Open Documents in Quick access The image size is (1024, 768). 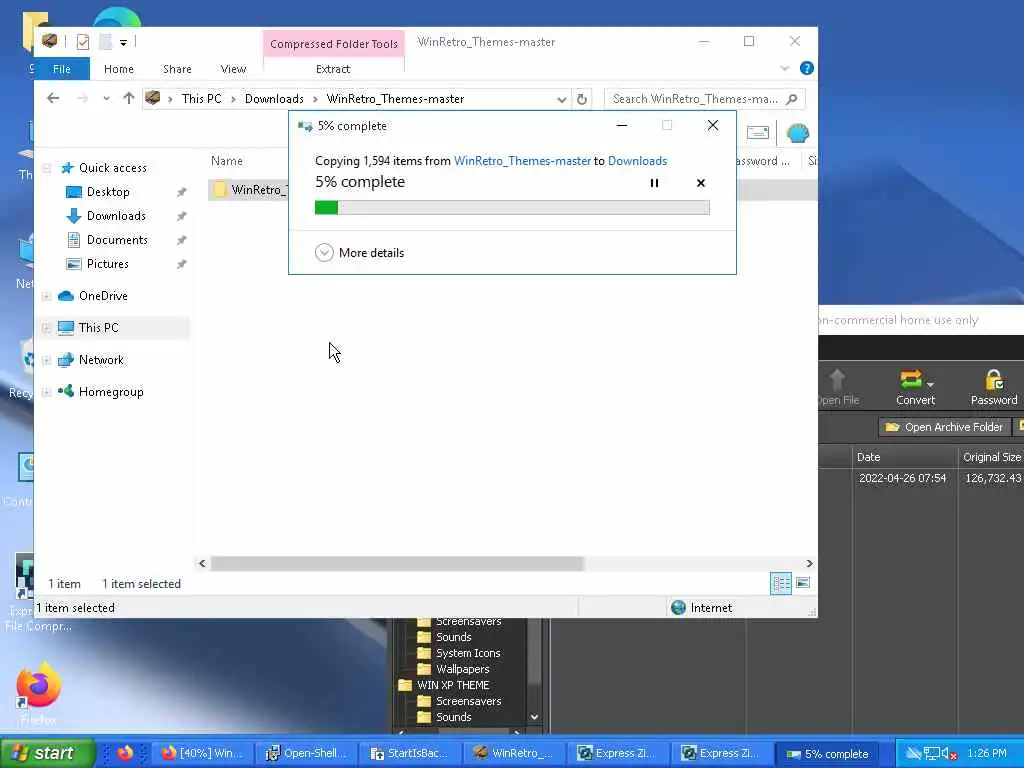click(x=117, y=240)
